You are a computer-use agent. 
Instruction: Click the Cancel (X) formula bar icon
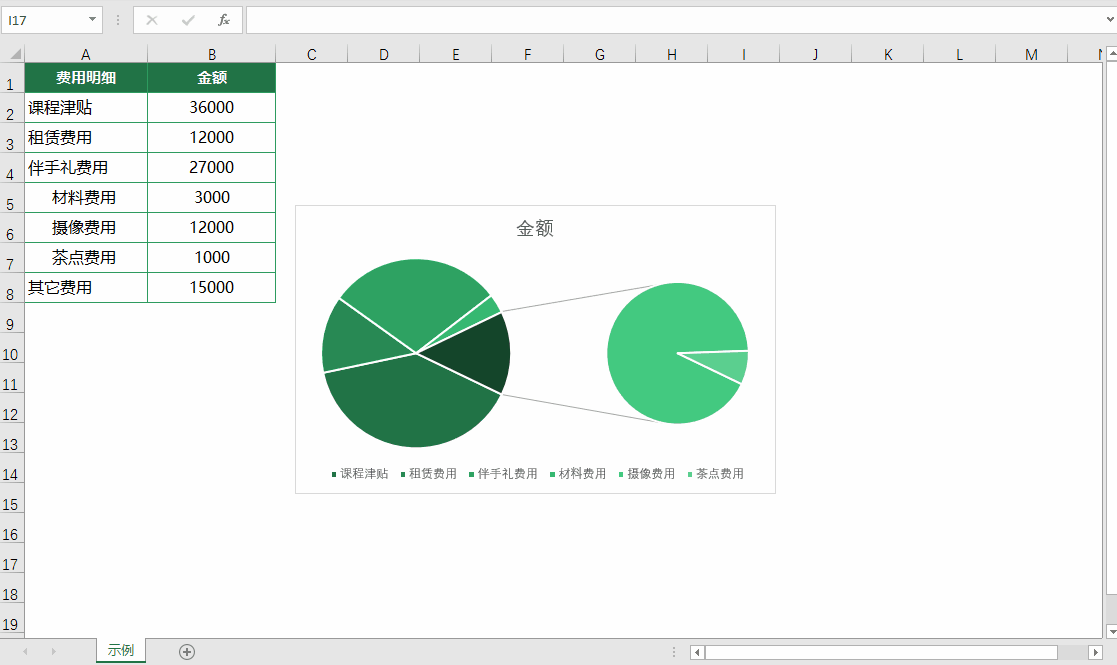pos(152,20)
